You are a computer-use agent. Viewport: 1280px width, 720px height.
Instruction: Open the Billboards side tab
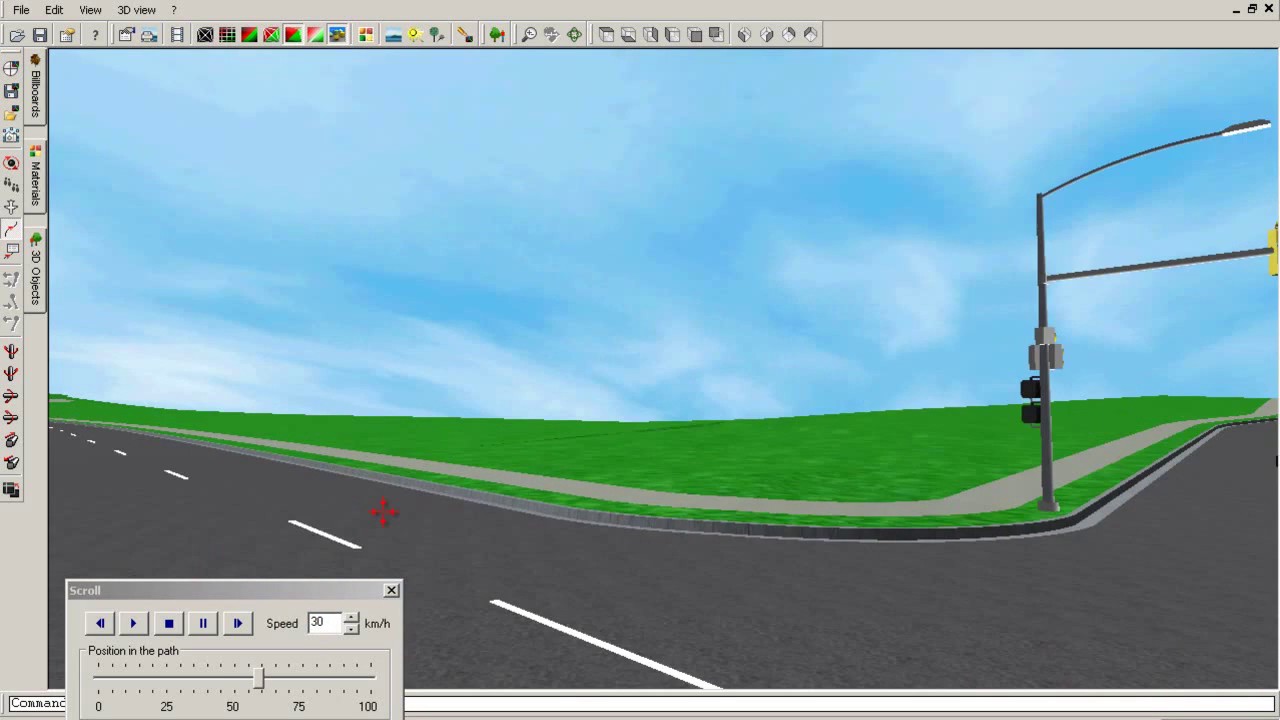click(35, 87)
